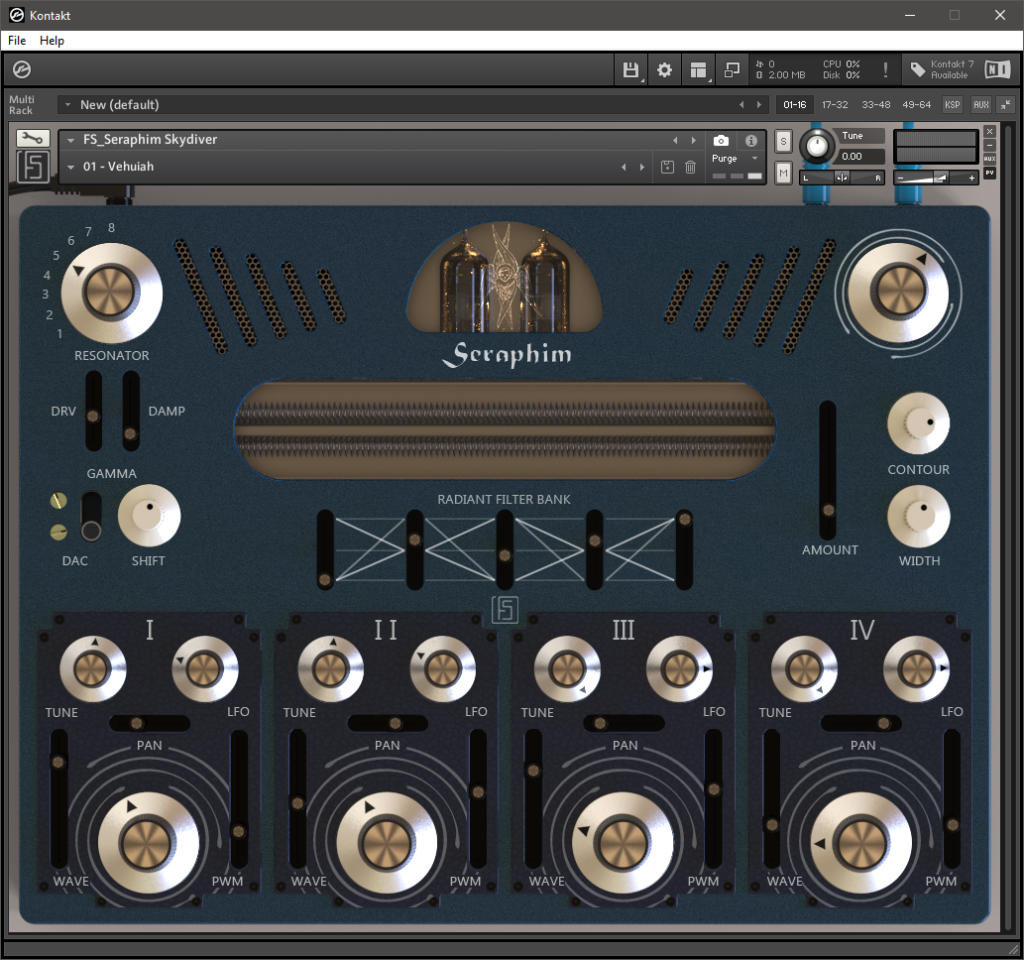
Task: Click the Native Instruments NI logo
Action: pyautogui.click(x=997, y=69)
